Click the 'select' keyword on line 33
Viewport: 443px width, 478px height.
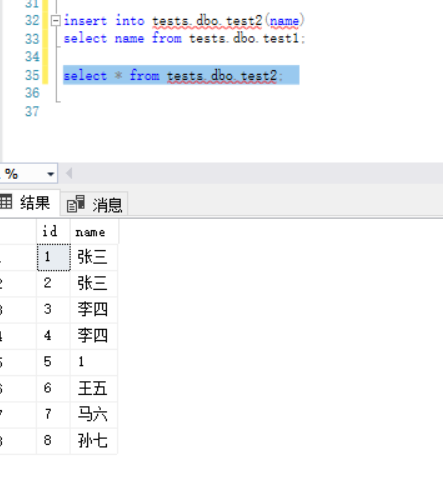[85, 38]
